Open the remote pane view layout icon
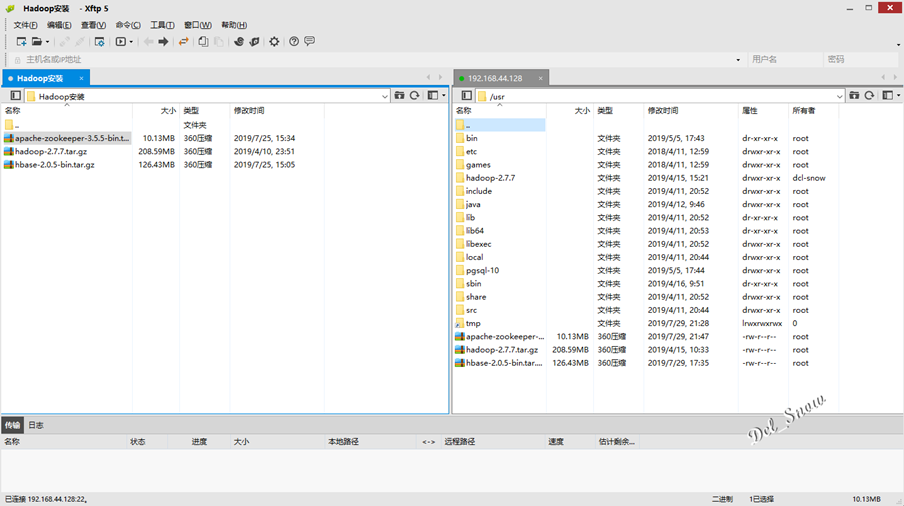The height and width of the screenshot is (506, 904). [x=887, y=96]
